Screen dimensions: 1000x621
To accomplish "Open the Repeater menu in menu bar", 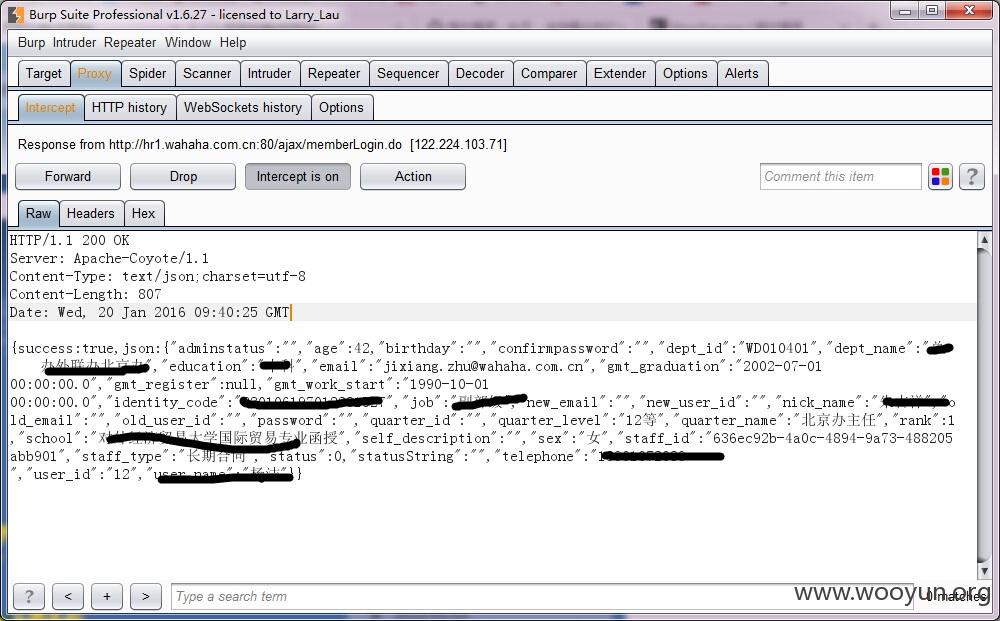I will [x=130, y=42].
